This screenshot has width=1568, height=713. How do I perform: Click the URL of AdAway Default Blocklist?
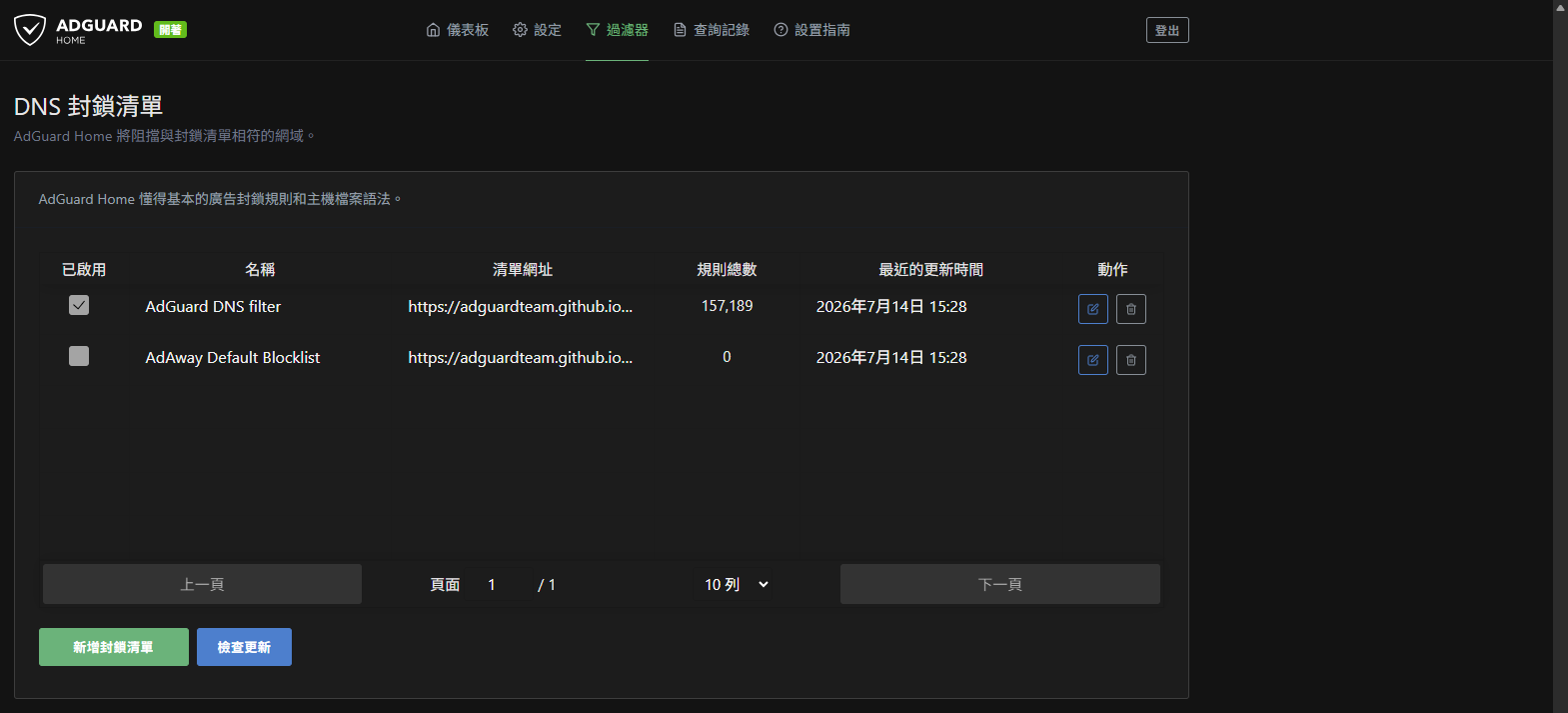coord(521,358)
